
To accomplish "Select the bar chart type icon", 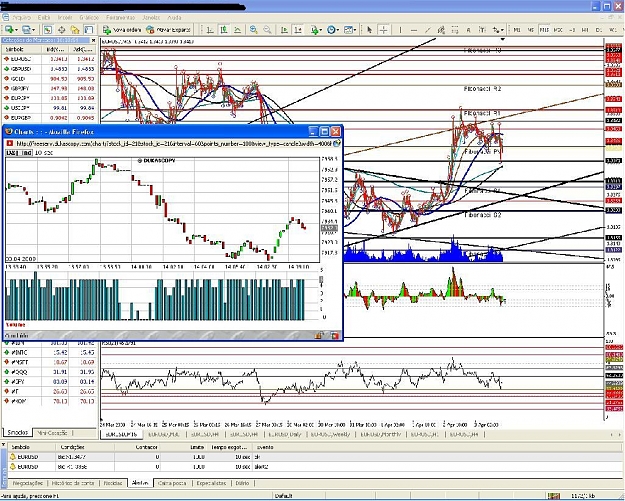I will tap(210, 30).
